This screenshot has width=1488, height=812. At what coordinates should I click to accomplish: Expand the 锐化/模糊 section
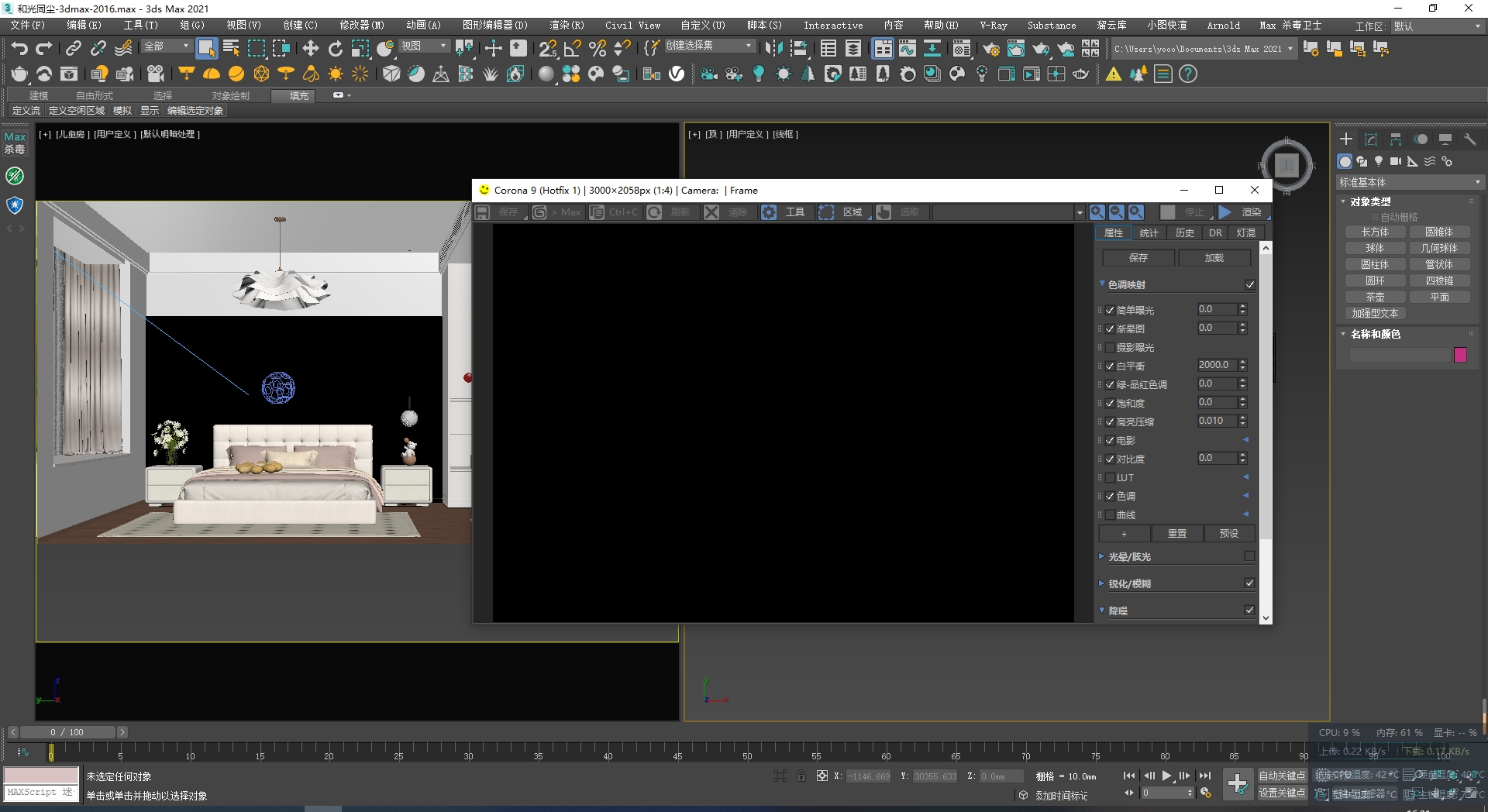[1102, 583]
